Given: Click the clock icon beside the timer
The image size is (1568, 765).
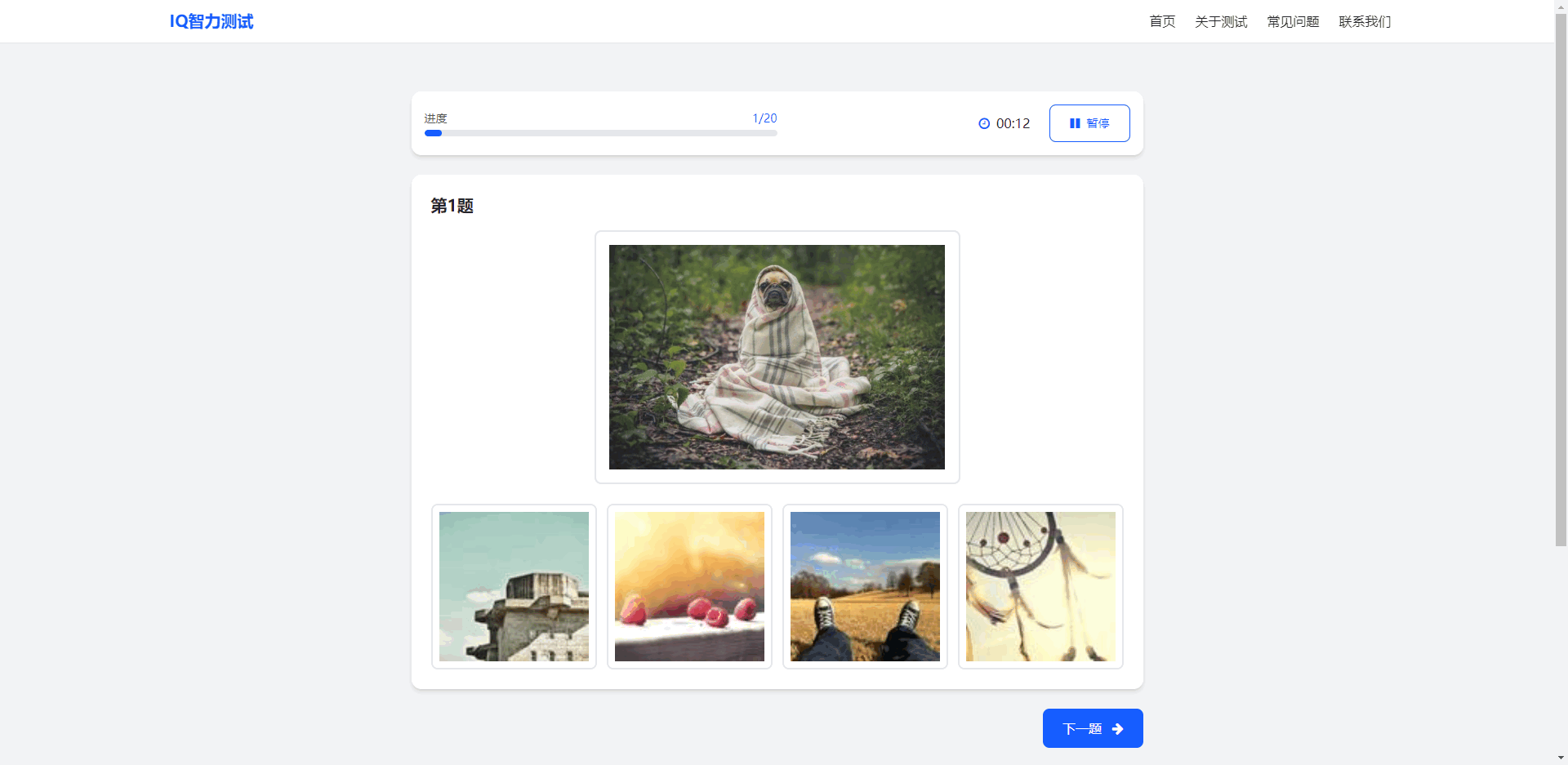Looking at the screenshot, I should point(984,123).
